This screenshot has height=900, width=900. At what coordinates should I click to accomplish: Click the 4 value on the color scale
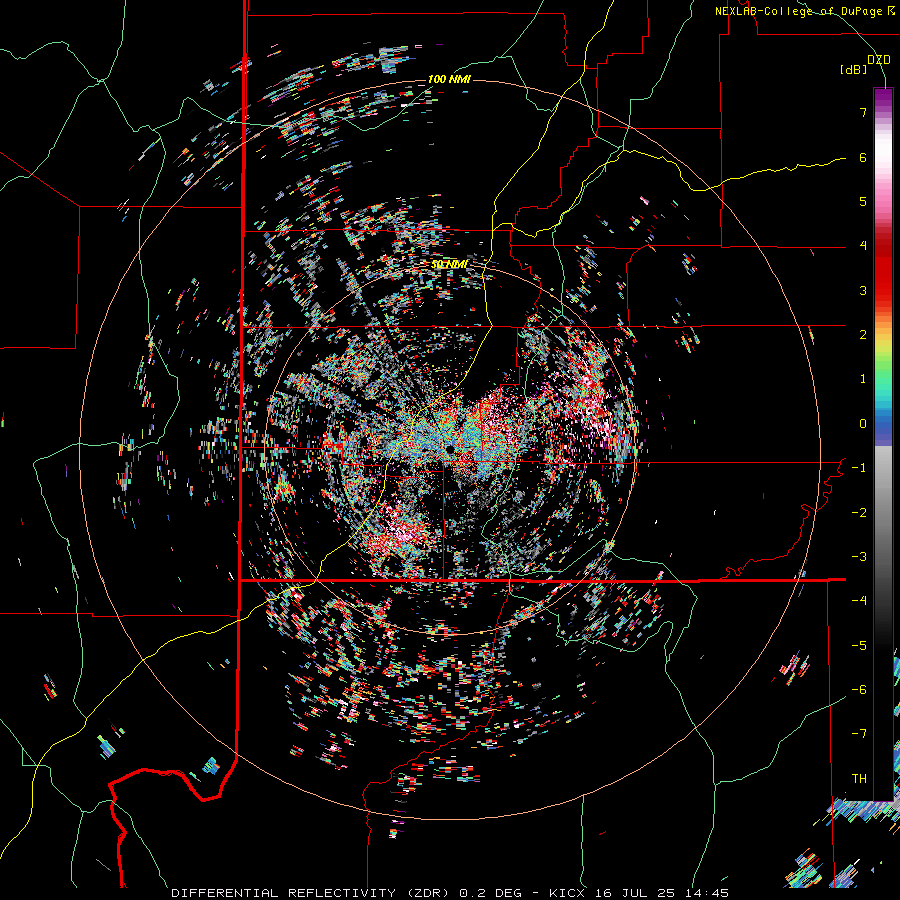tap(863, 246)
